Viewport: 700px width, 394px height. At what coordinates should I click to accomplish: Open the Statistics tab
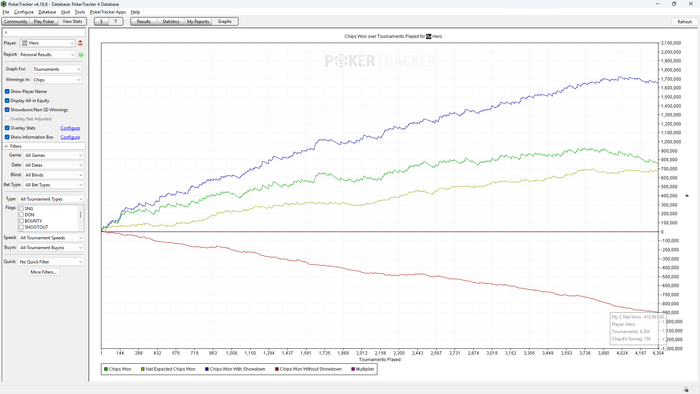click(x=171, y=21)
